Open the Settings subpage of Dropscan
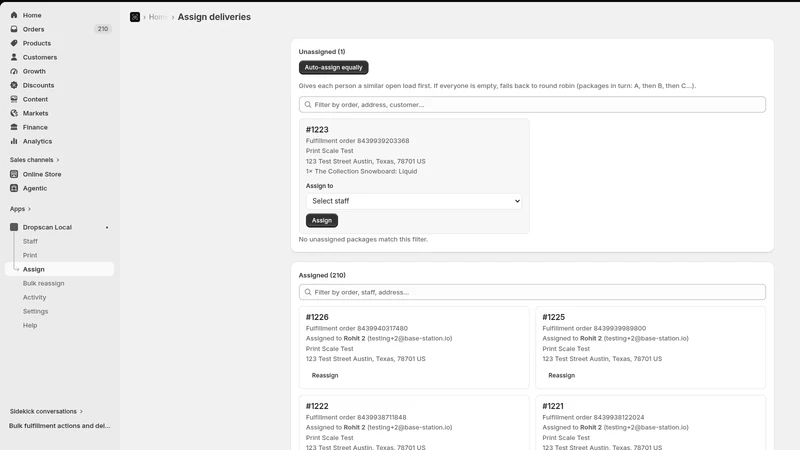 point(35,311)
